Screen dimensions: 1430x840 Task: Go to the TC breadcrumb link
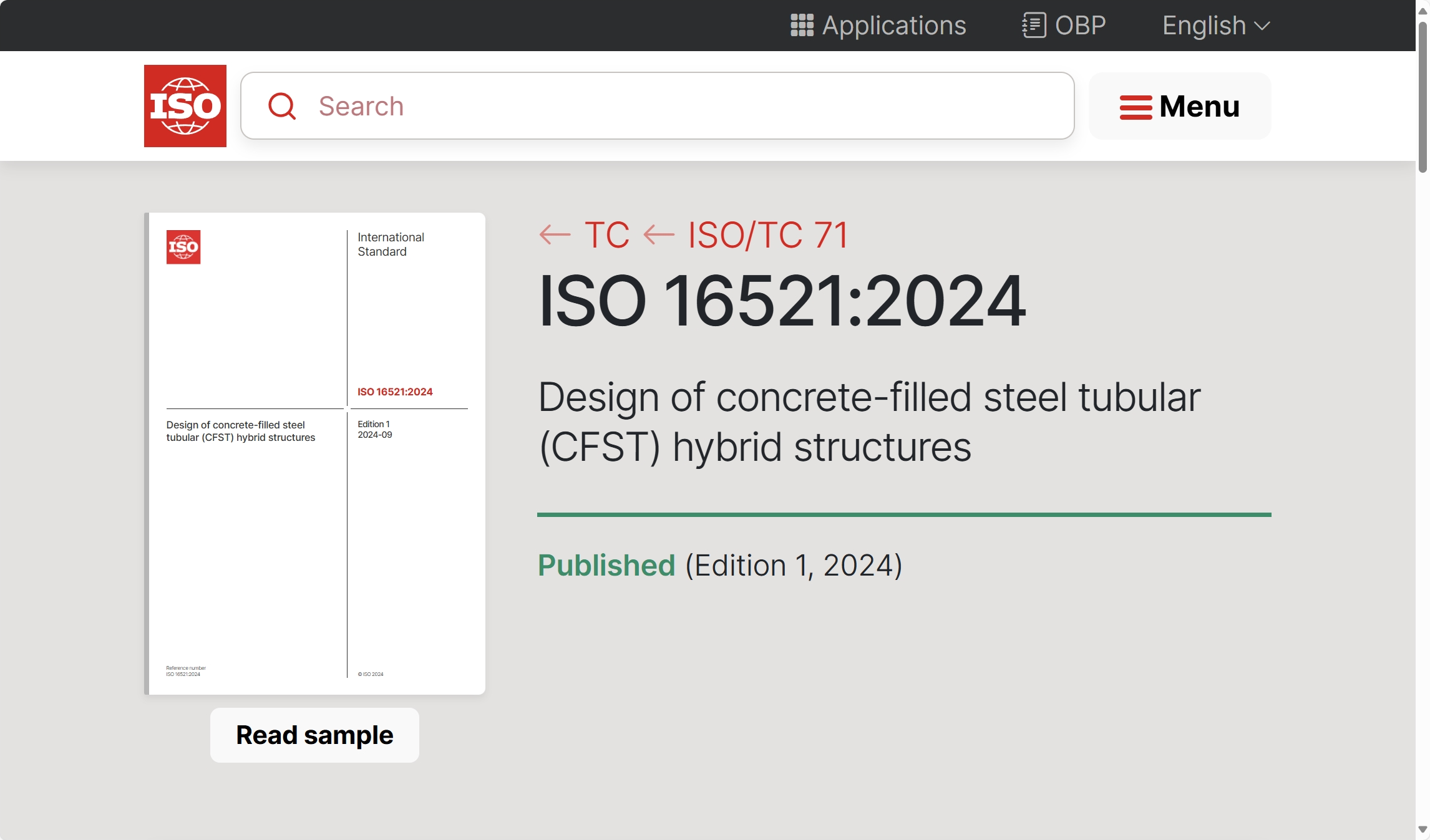click(x=606, y=235)
